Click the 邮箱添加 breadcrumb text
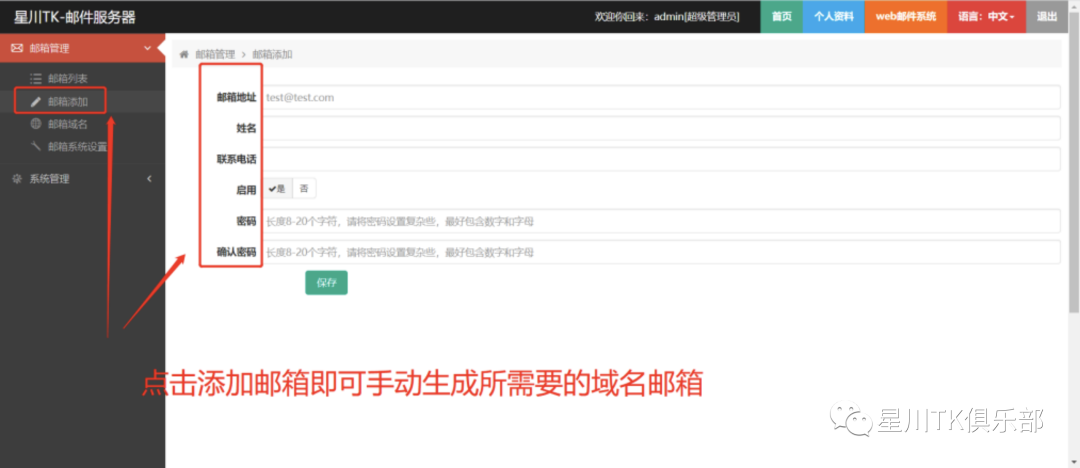Screen dimensions: 1080x468 click(x=272, y=54)
